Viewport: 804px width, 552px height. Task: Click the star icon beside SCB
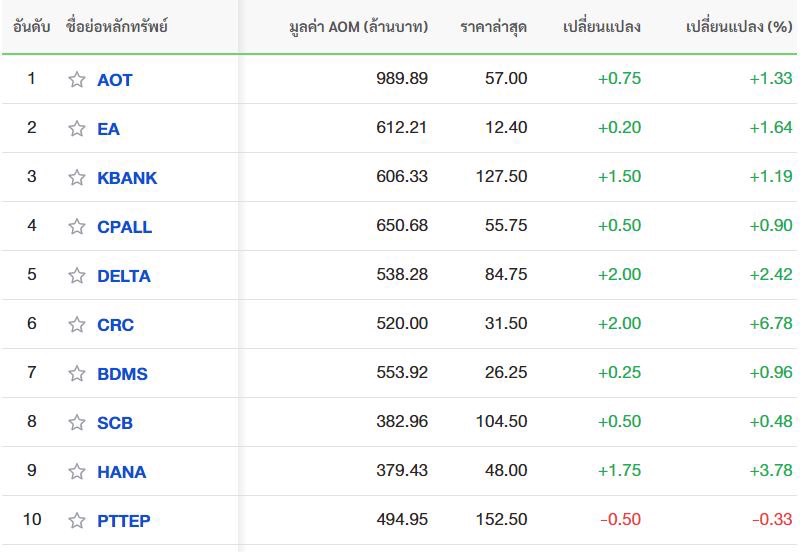tap(77, 422)
